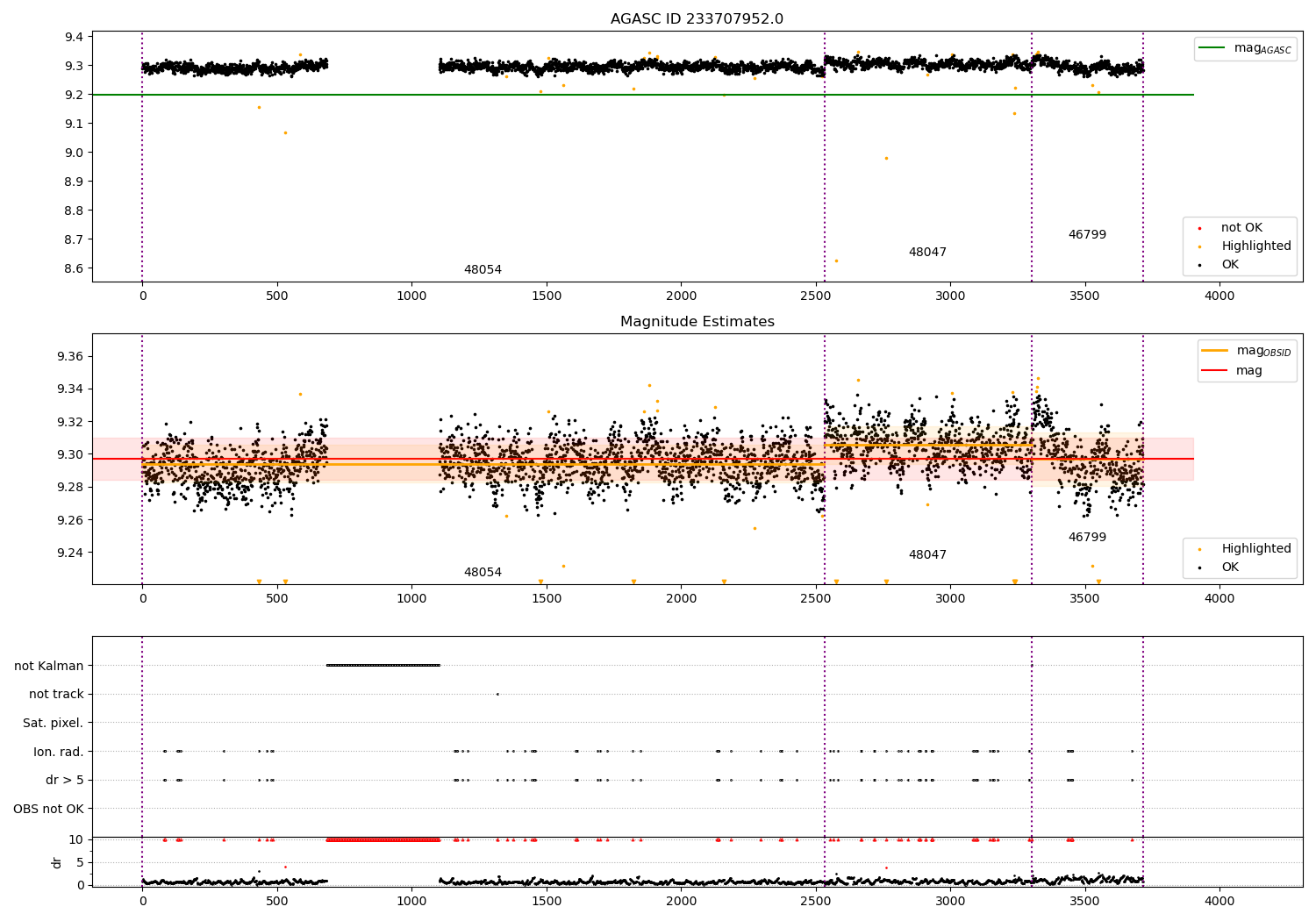Click the 'AGASC ID 233707952.0' plot title

point(697,19)
